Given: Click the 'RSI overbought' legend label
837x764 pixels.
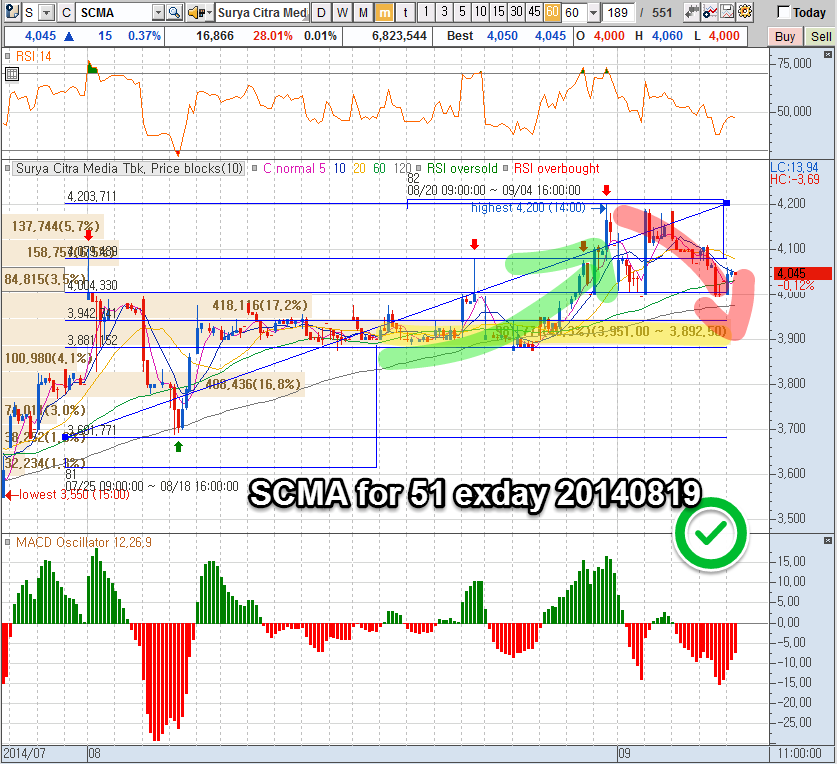Looking at the screenshot, I should pos(557,169).
